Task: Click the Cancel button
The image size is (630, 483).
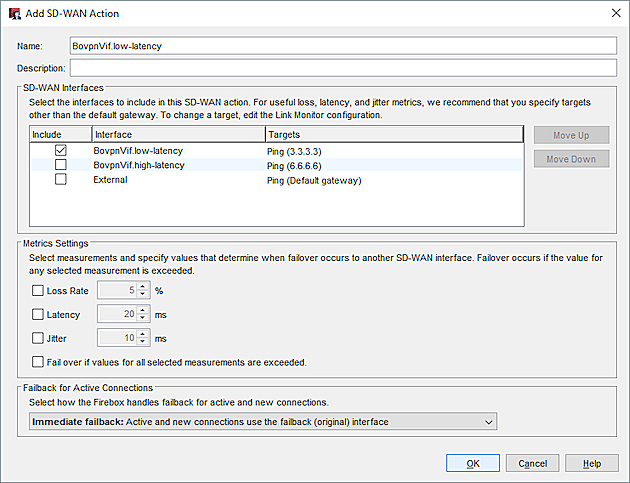Action: 532,463
